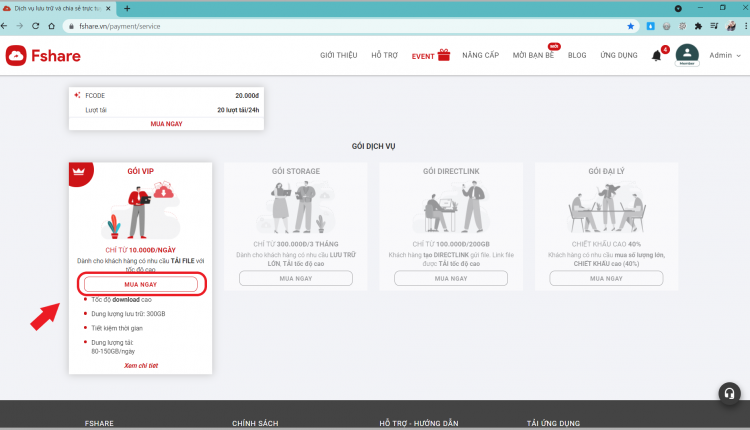
Task: Click the GÓI DIRECTLINK title
Action: 451,171
